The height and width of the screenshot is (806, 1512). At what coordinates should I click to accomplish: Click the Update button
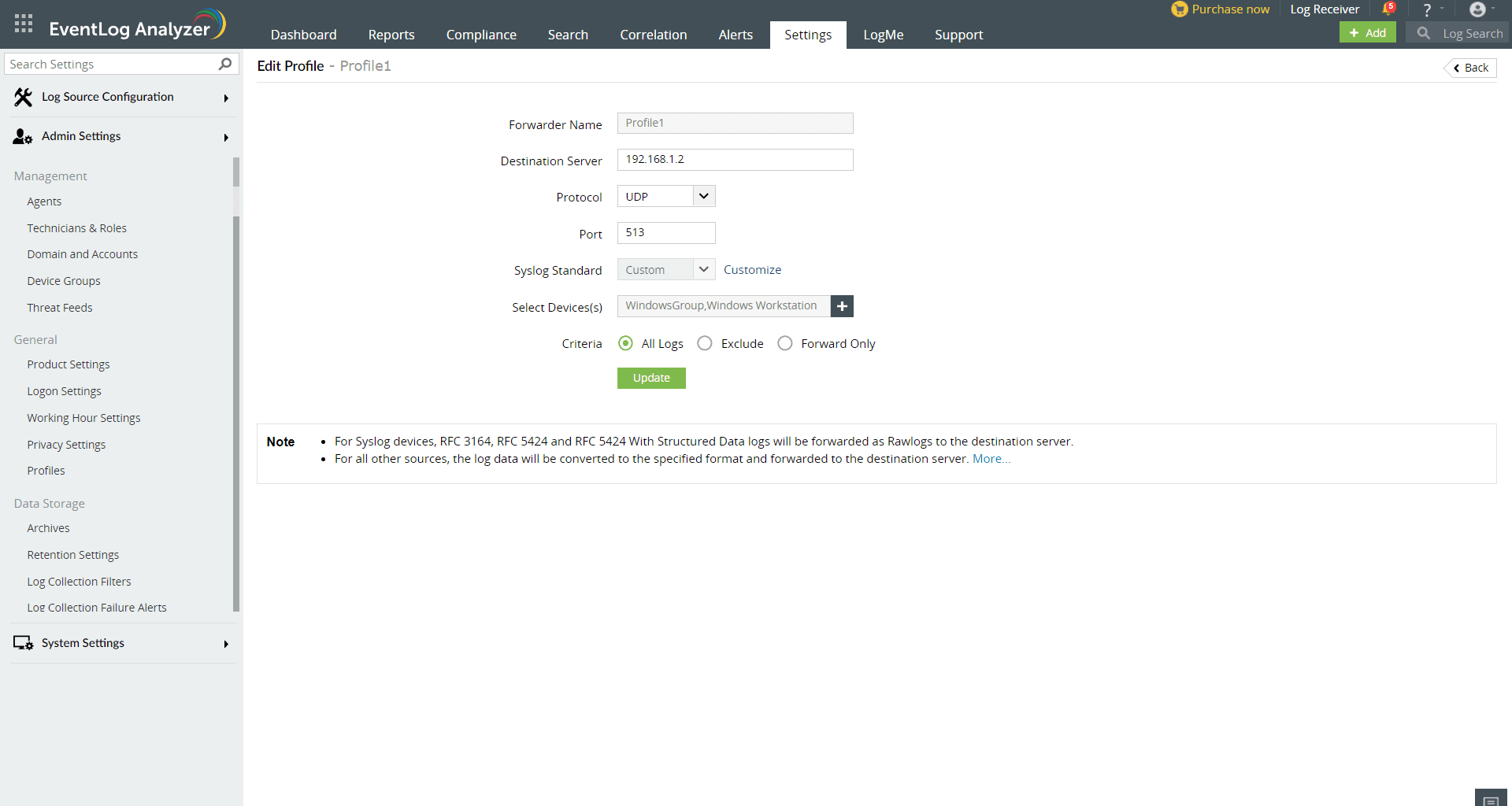[651, 378]
